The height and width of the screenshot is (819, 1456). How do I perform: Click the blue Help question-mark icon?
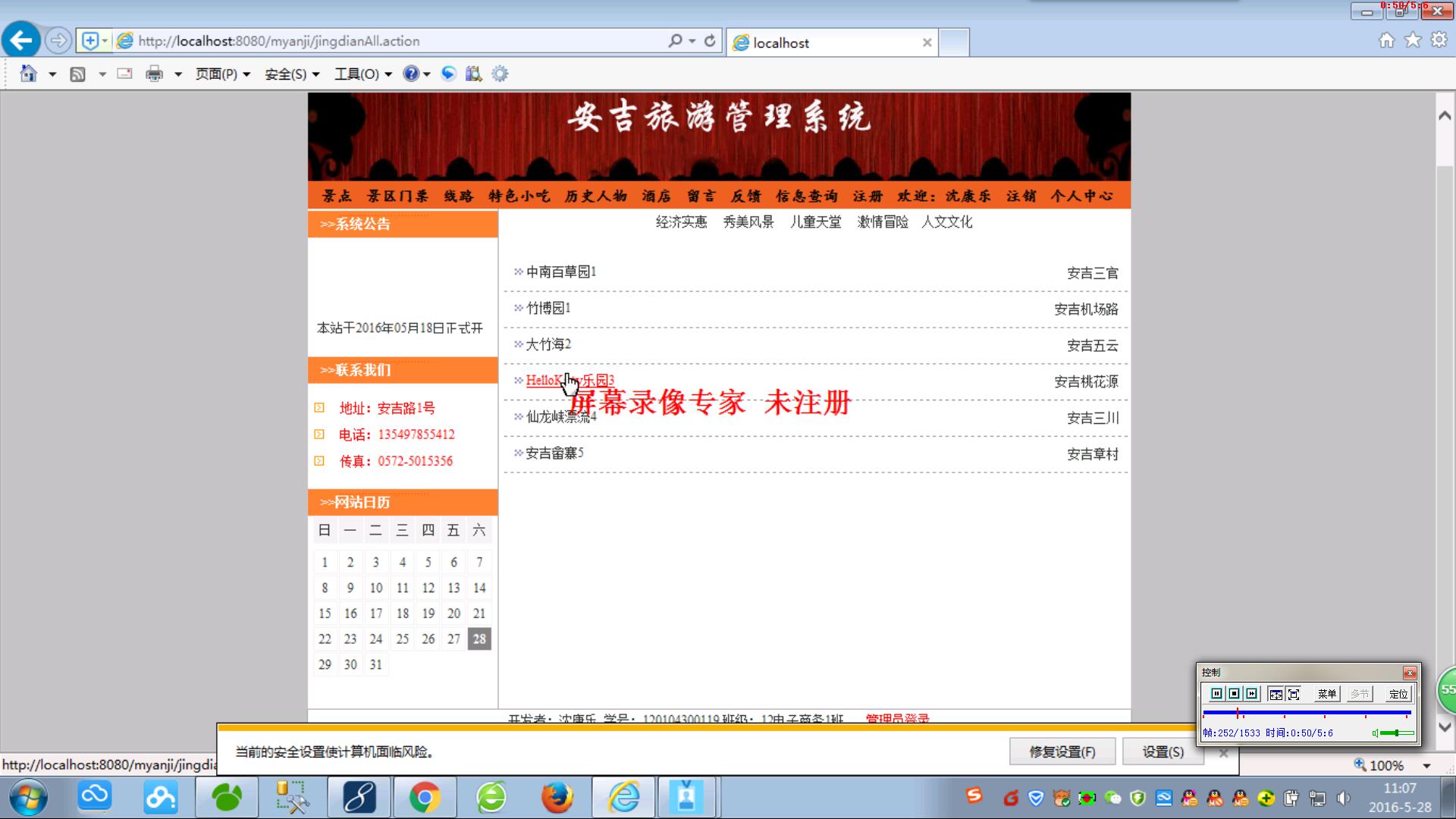click(411, 74)
